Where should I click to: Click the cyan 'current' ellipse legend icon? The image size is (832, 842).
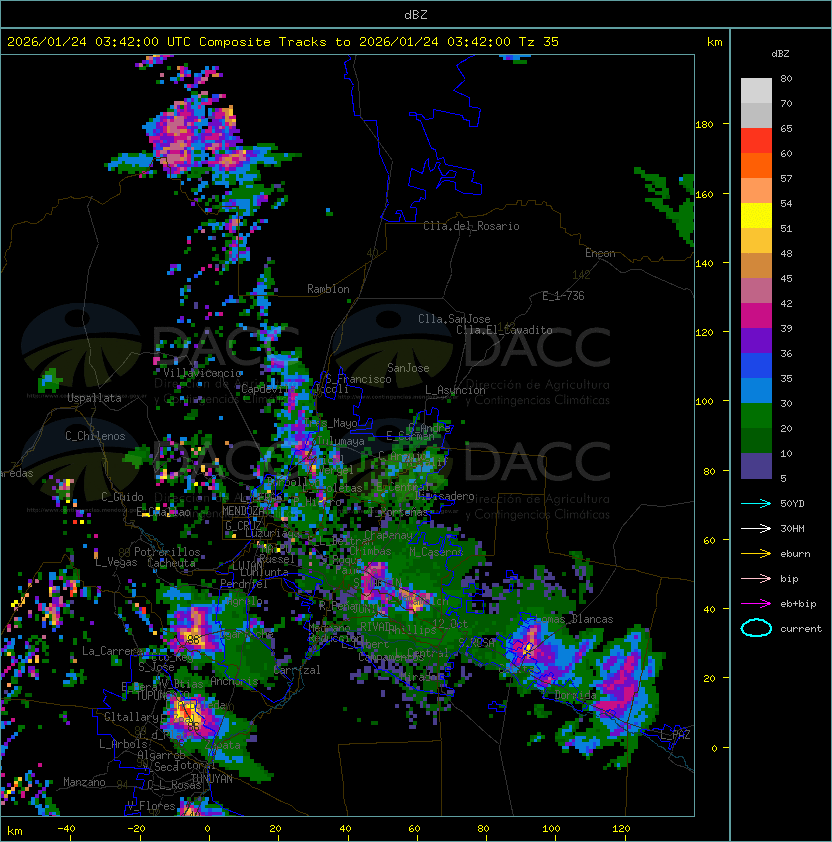tap(756, 628)
